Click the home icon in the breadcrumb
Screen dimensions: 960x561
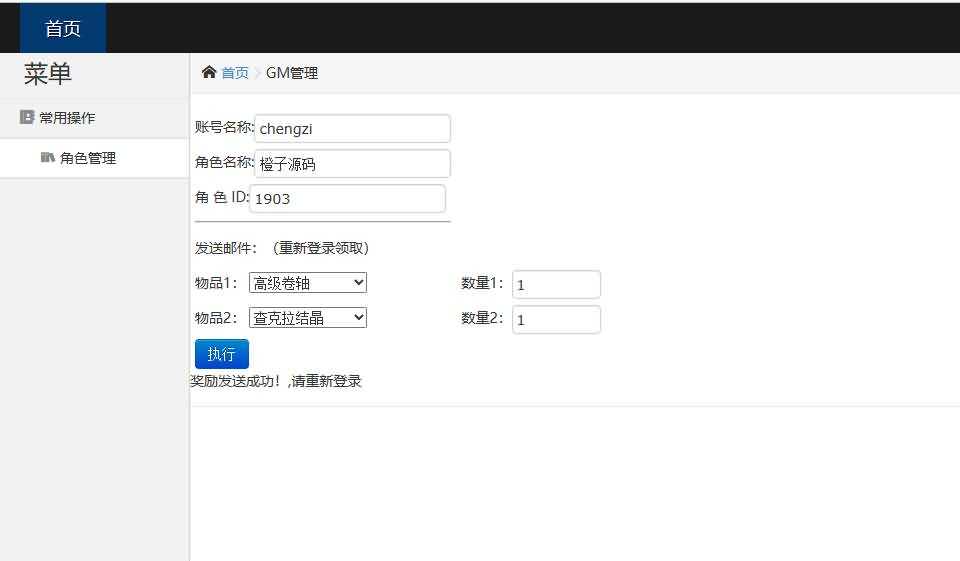point(209,72)
